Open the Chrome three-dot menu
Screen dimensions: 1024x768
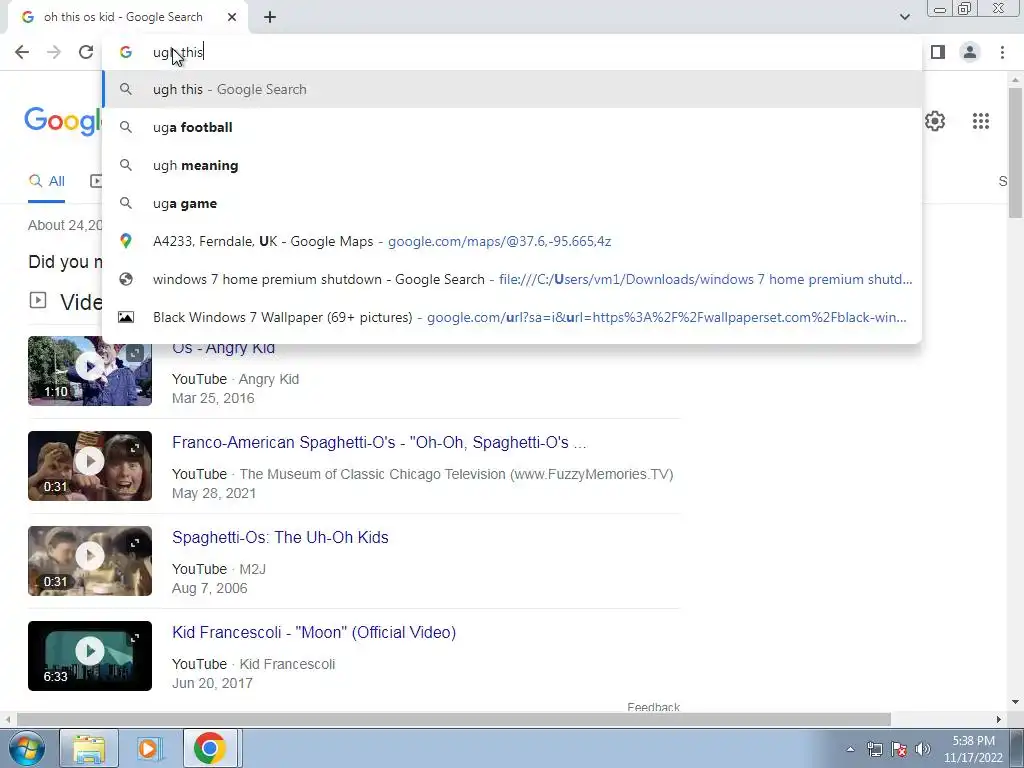click(1002, 52)
